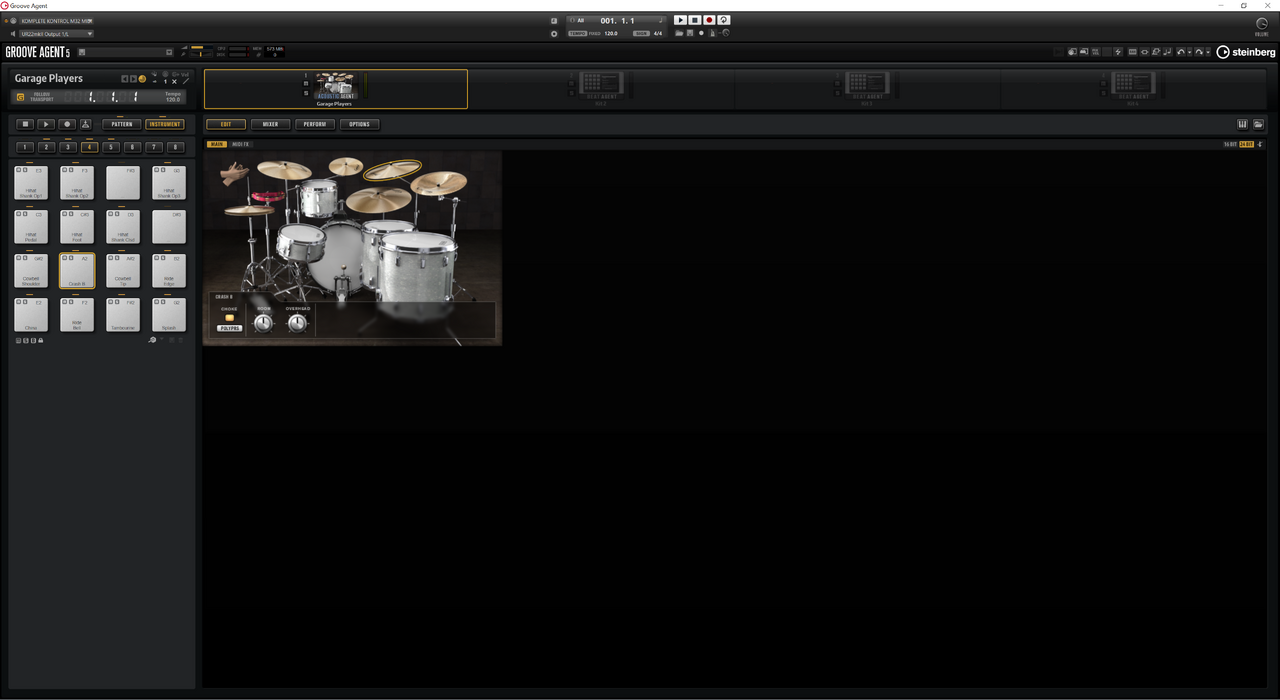This screenshot has width=1280, height=700.
Task: Select the empty Kit 3 Beat Agent slot
Action: pyautogui.click(x=867, y=89)
